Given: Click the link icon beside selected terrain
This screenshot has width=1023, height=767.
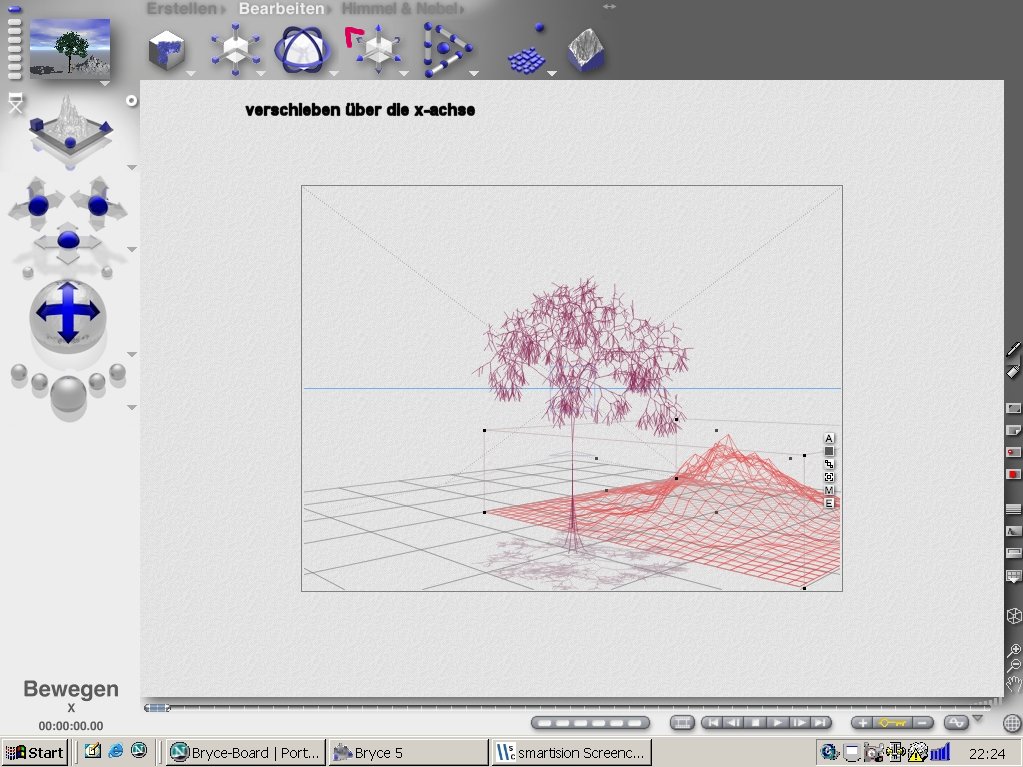Looking at the screenshot, I should coord(829,464).
